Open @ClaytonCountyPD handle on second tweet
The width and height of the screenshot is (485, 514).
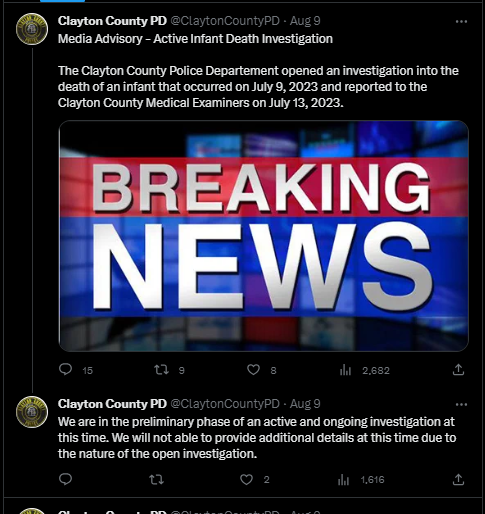[225, 404]
